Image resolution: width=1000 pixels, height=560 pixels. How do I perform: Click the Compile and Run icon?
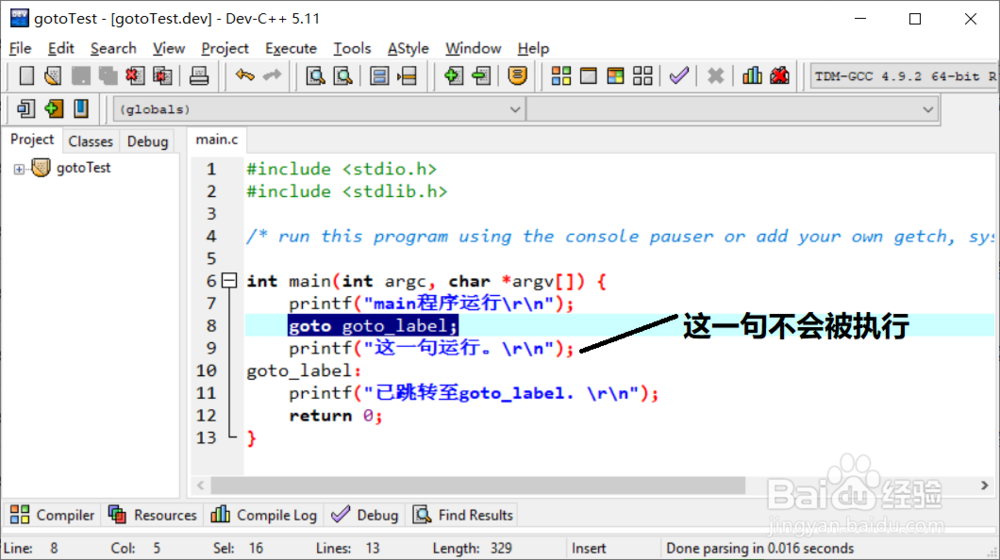tap(615, 76)
